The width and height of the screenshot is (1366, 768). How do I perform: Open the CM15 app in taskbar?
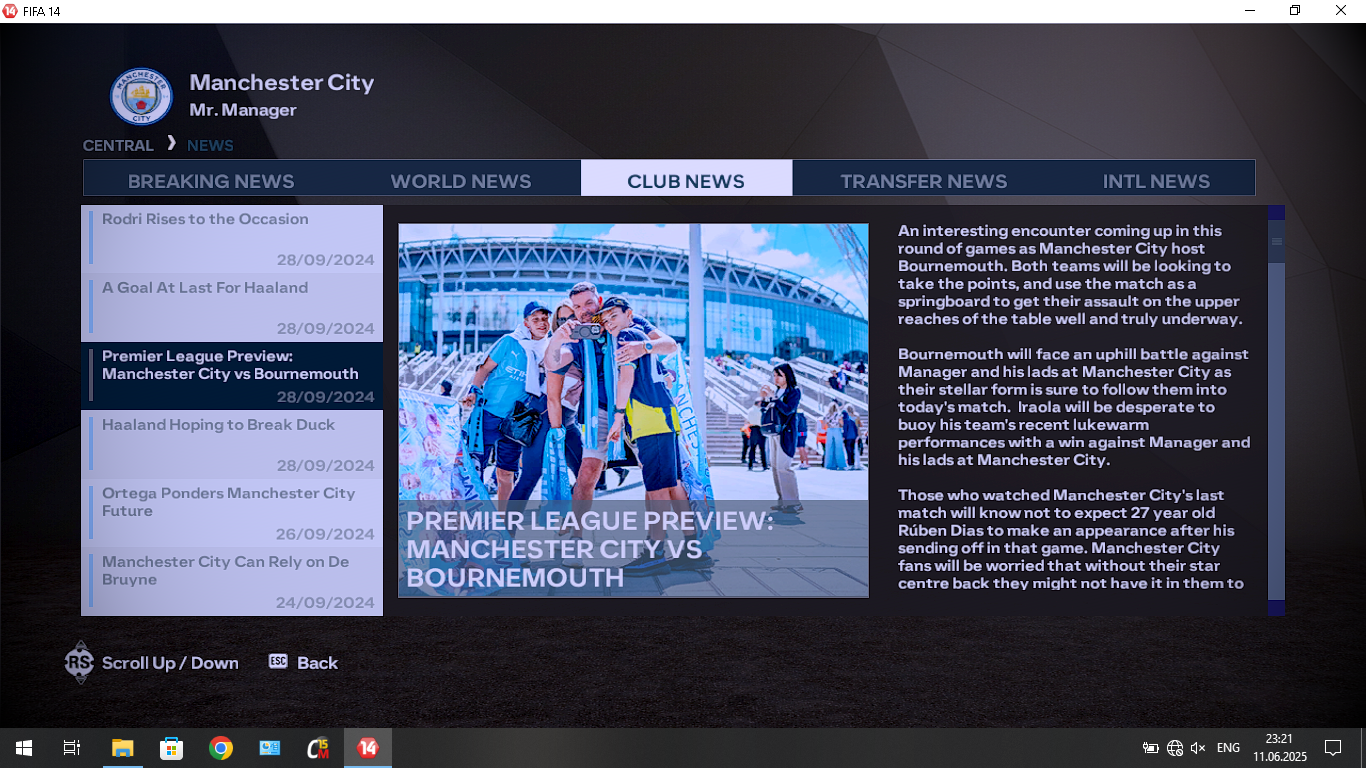(319, 748)
